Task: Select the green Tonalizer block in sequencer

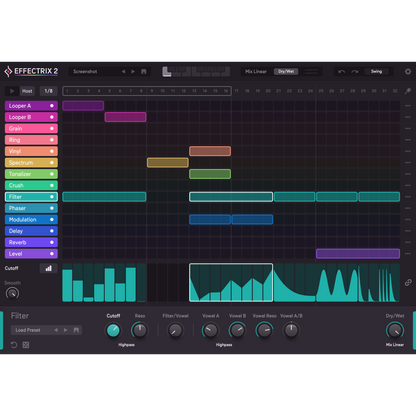Action: [x=210, y=174]
